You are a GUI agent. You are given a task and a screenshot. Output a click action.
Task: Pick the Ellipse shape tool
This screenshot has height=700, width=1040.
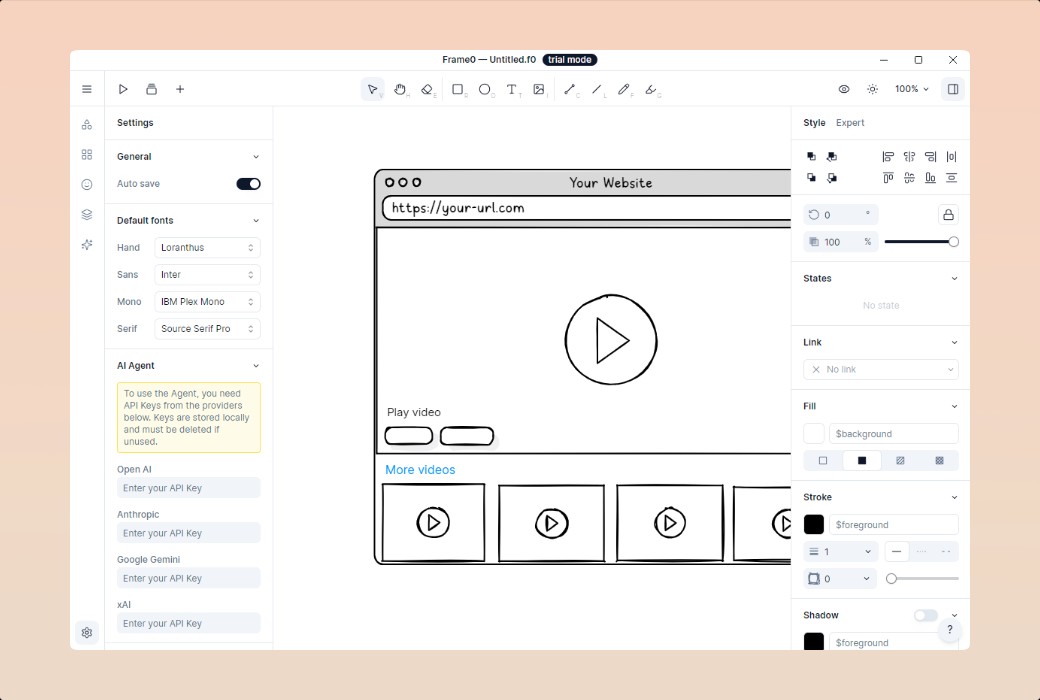click(484, 89)
